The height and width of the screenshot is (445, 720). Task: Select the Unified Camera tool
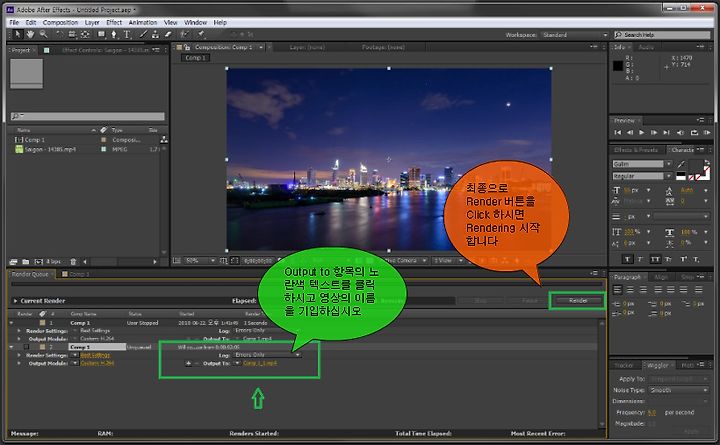(x=72, y=34)
